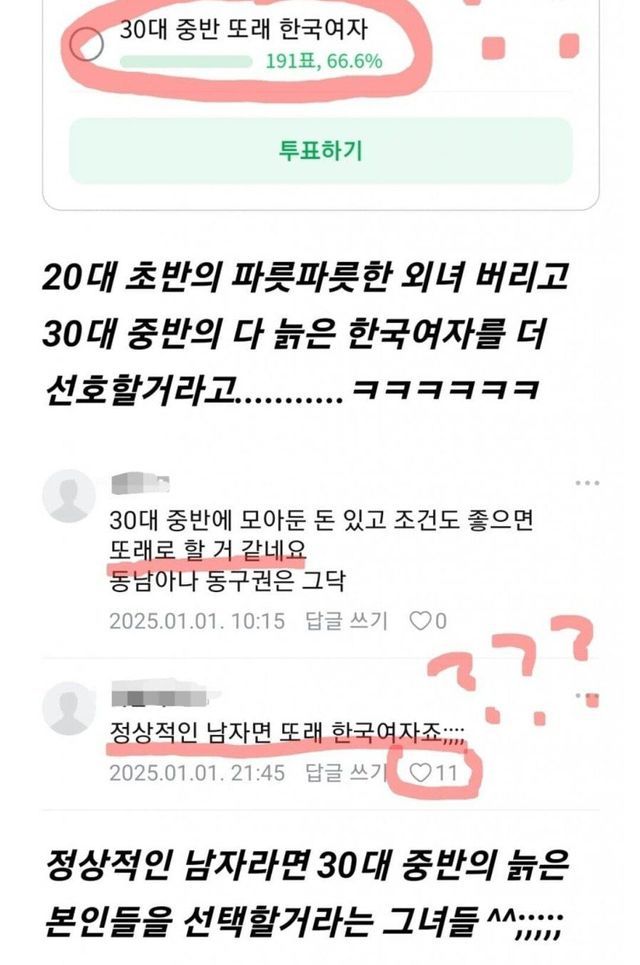Open first comment's three-dot more menu
Image resolution: width=640 pixels, height=965 pixels.
click(587, 482)
